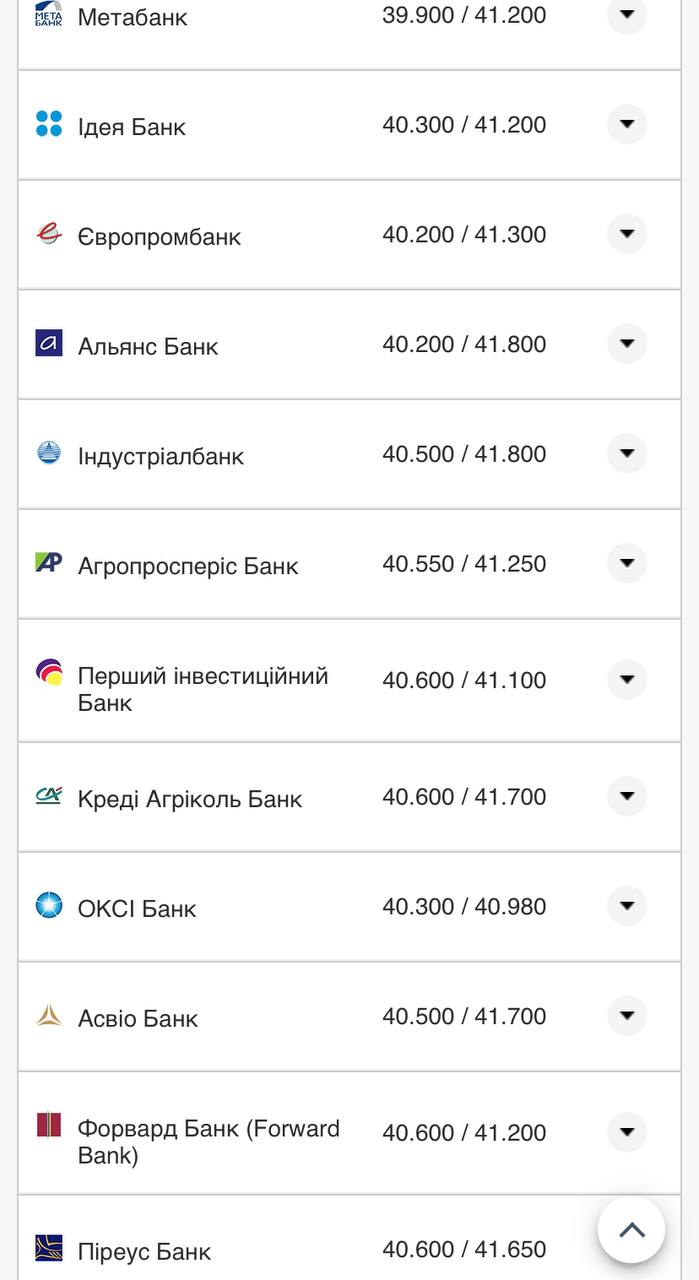Click the Ідея Банк four-dot logo
Screen dimensions: 699x1280
pos(49,124)
